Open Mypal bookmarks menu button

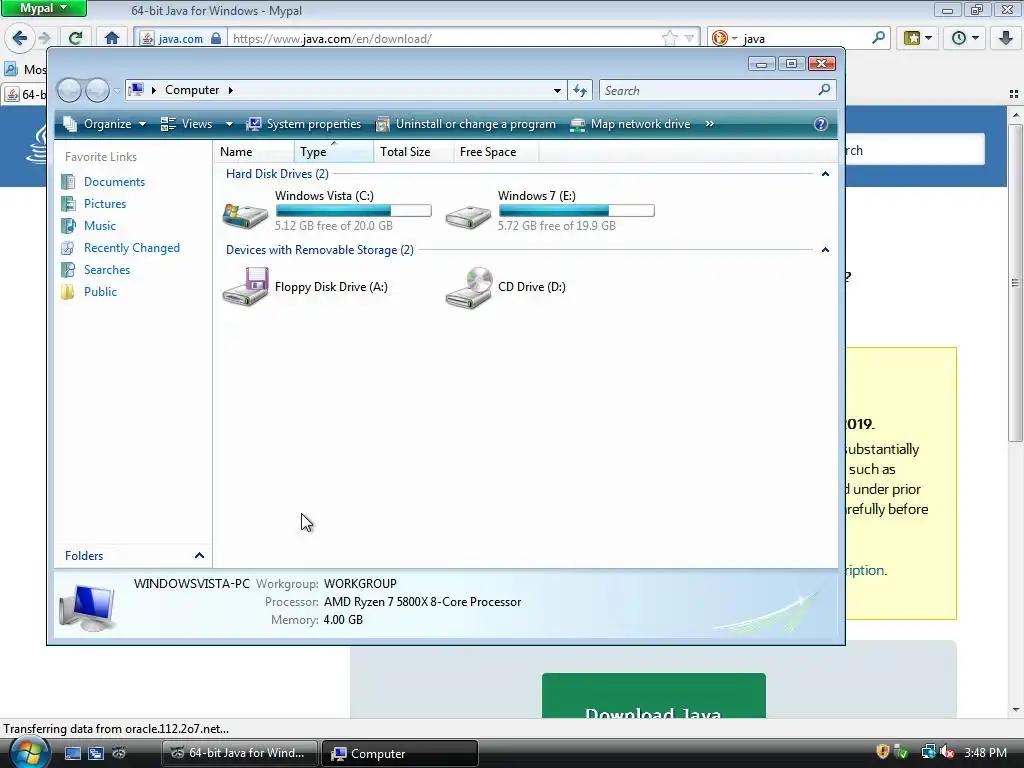[x=918, y=38]
